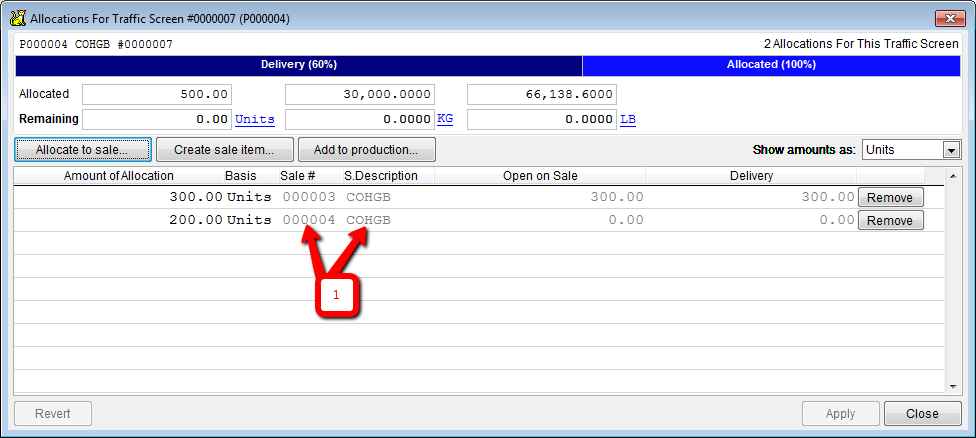The image size is (976, 438).
Task: Select sale number 000003 cell
Action: (309, 198)
